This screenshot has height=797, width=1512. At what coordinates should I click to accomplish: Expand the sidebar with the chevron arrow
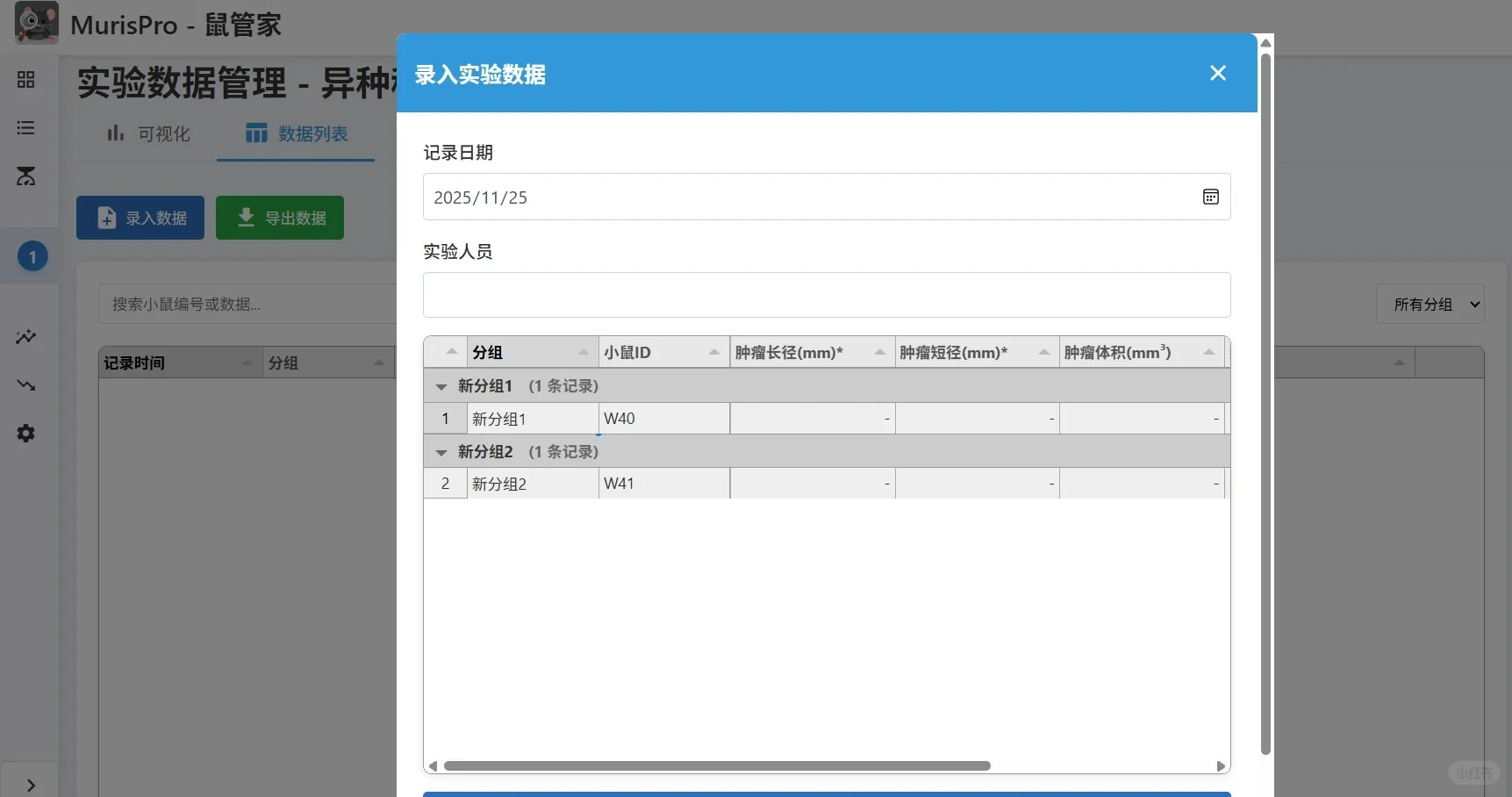[29, 784]
